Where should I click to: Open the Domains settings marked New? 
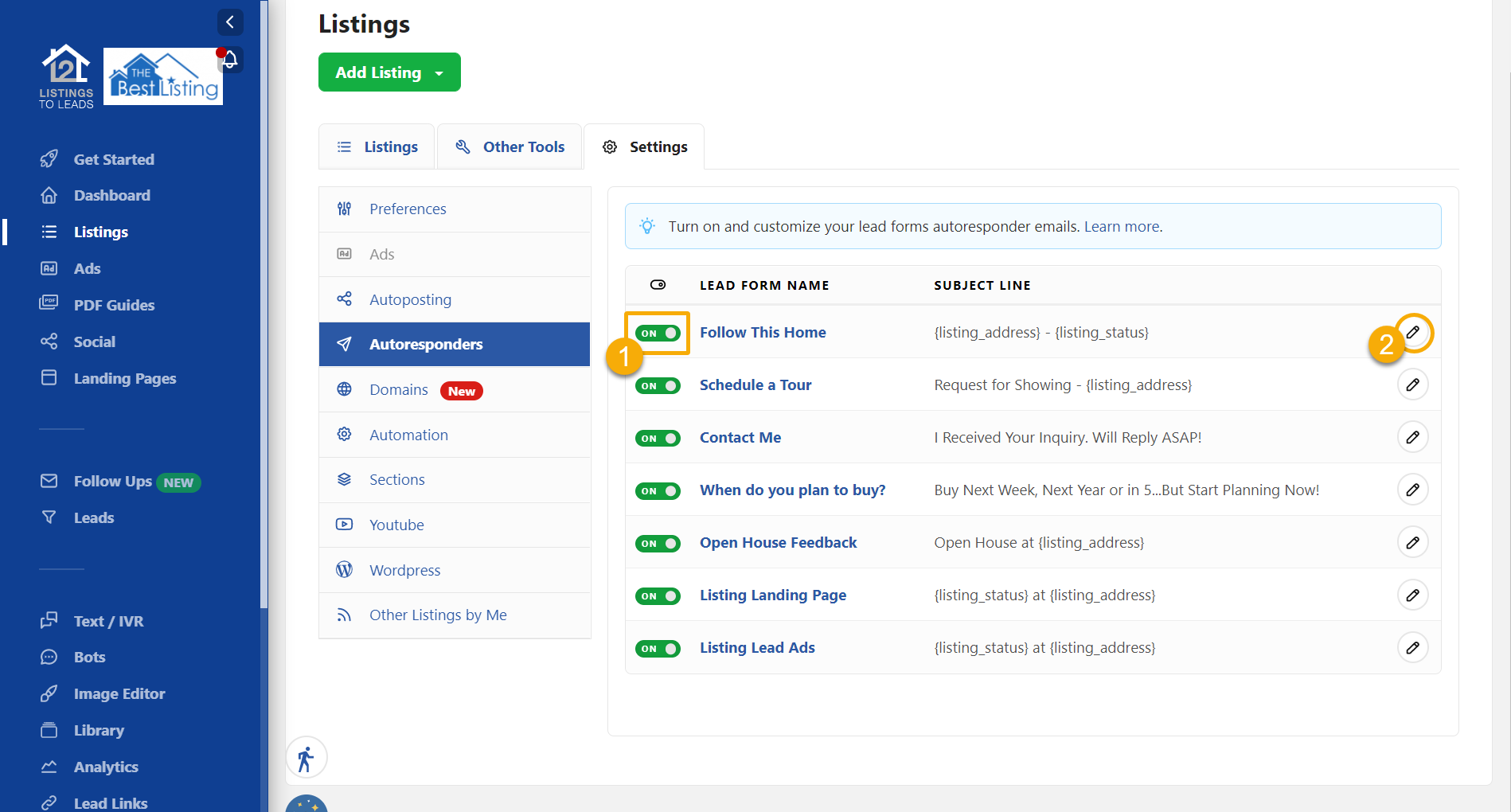399,389
